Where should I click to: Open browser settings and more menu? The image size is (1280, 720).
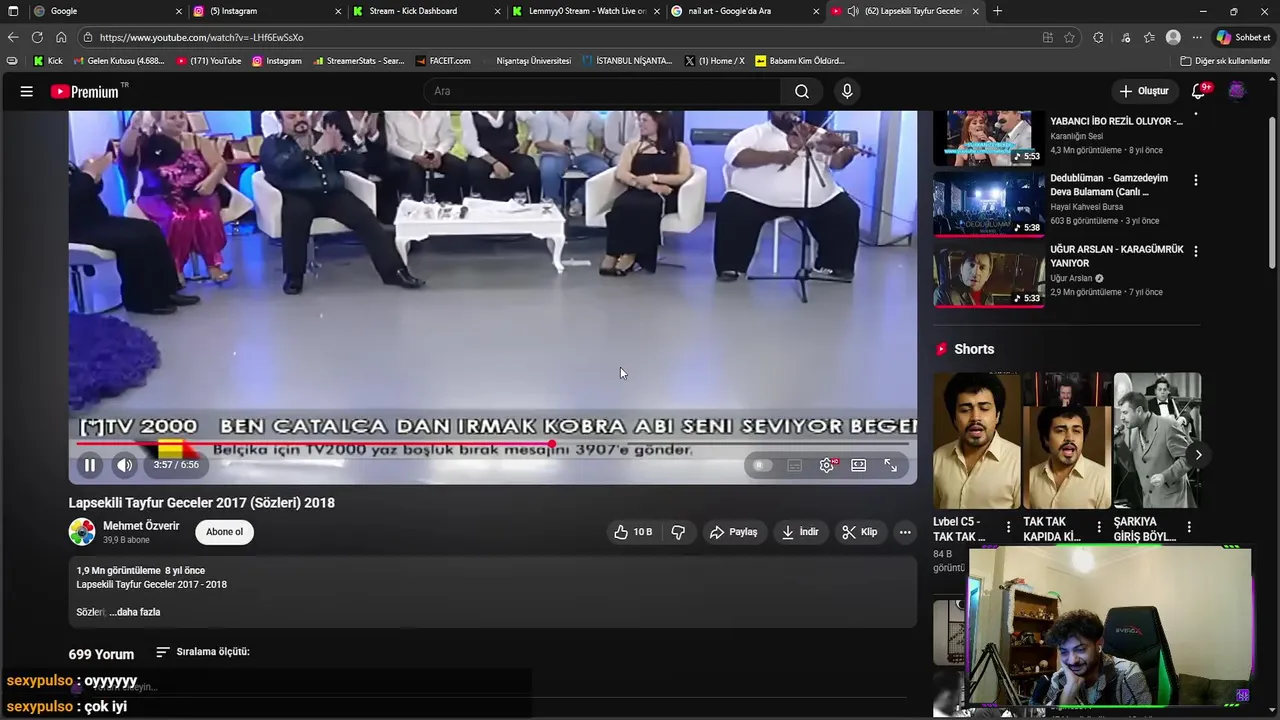(x=1197, y=37)
